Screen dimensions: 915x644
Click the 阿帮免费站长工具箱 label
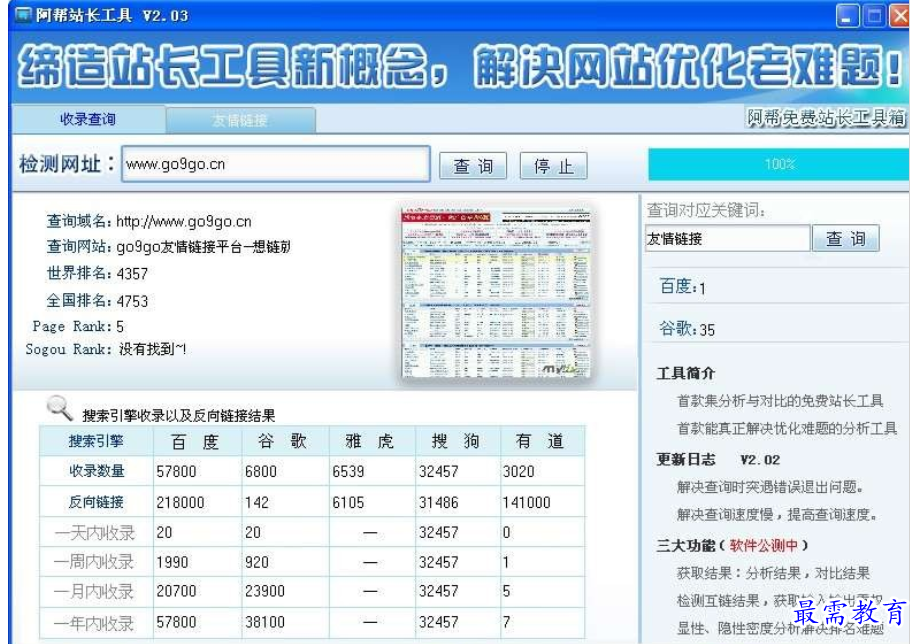826,118
